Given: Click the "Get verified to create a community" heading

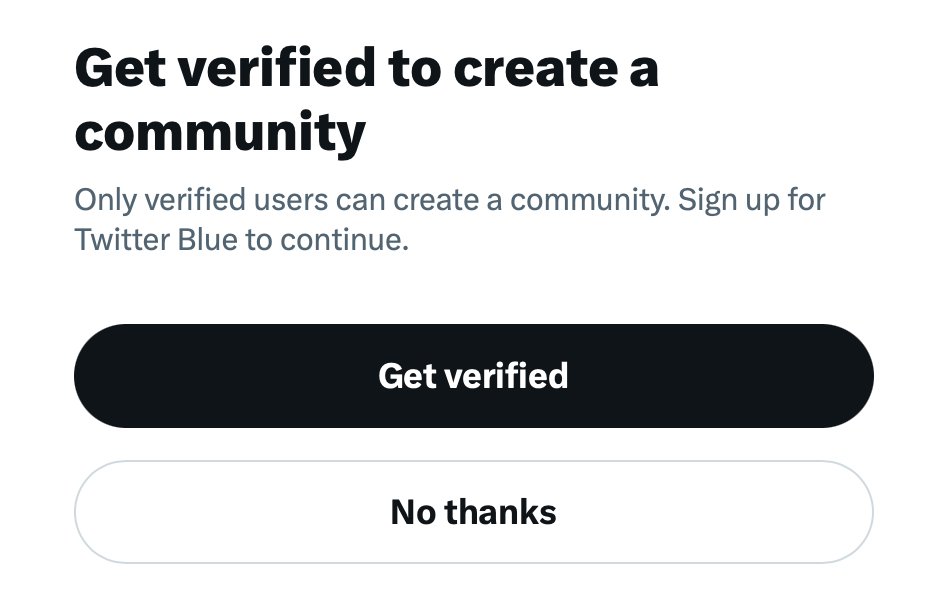Looking at the screenshot, I should [366, 100].
